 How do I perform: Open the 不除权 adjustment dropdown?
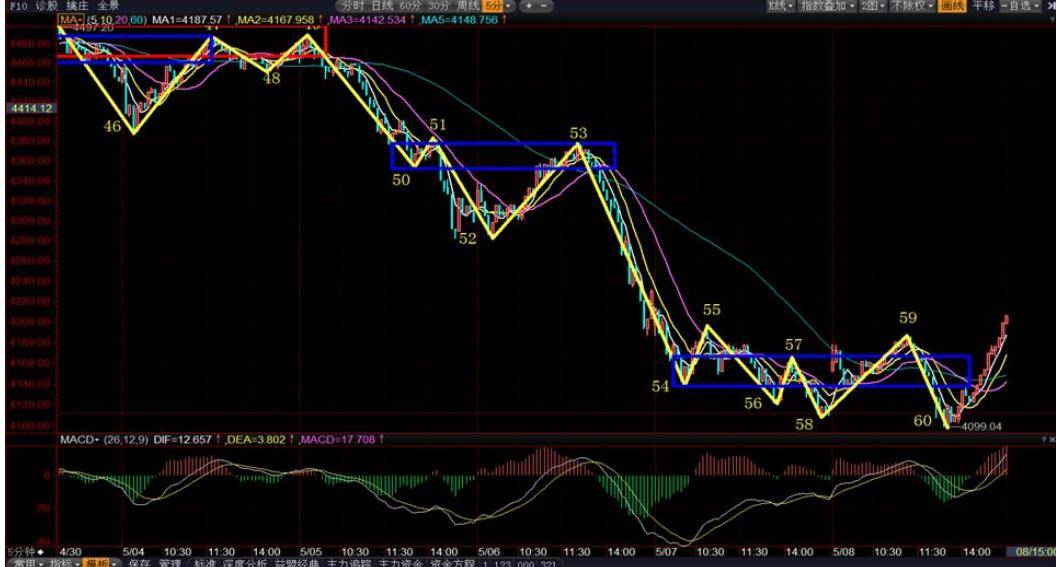(913, 6)
